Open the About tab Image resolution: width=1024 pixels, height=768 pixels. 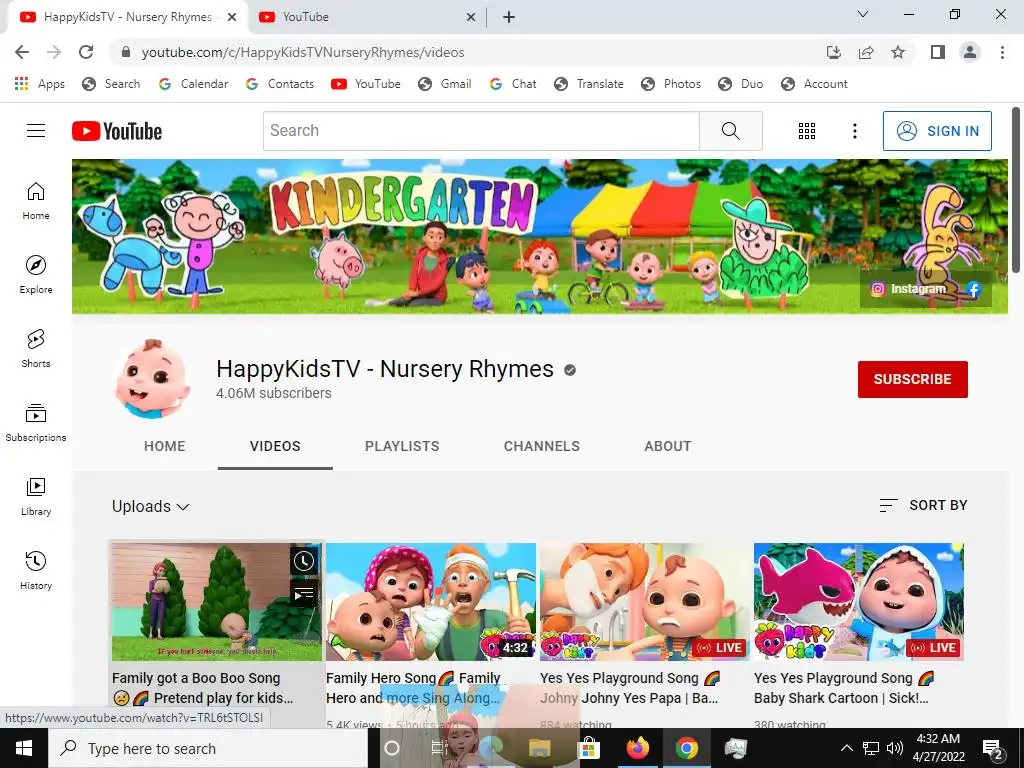point(667,446)
